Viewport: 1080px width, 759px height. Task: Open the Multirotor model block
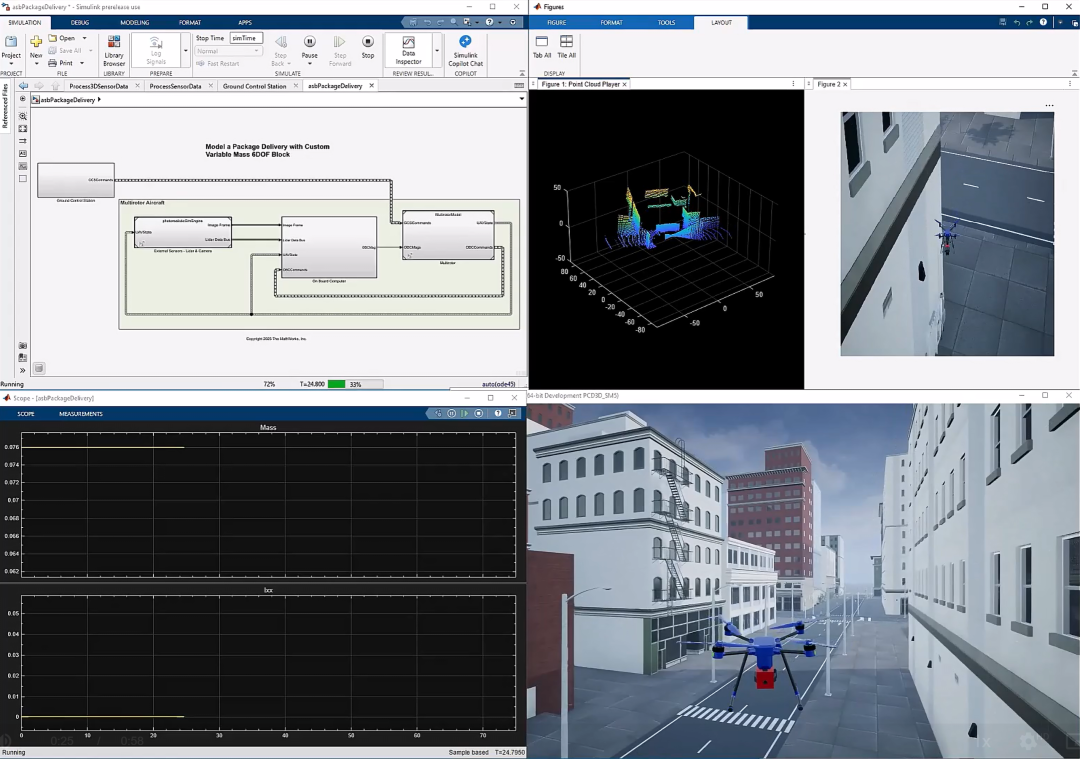448,235
